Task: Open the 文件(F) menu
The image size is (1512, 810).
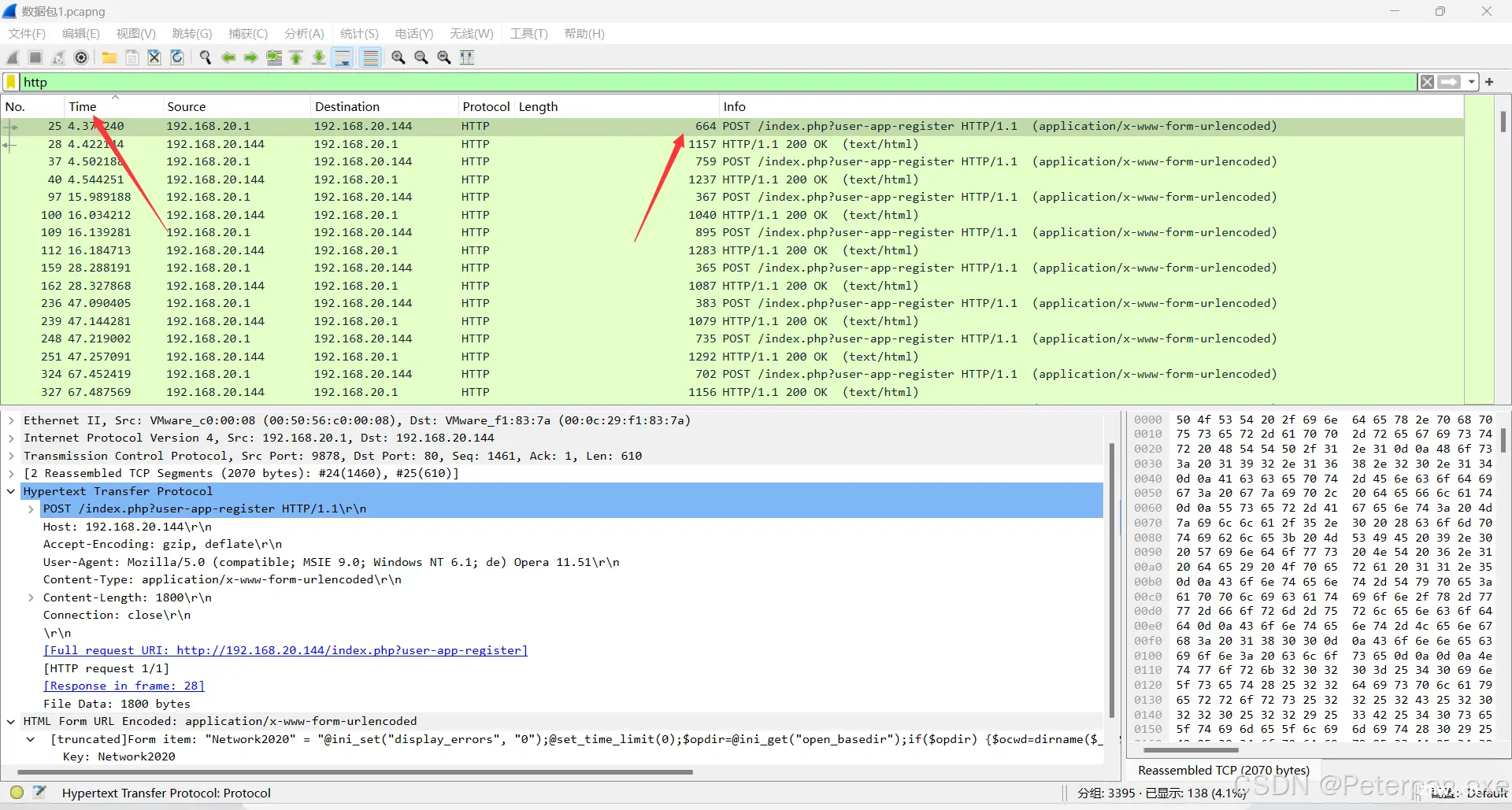Action: coord(27,34)
